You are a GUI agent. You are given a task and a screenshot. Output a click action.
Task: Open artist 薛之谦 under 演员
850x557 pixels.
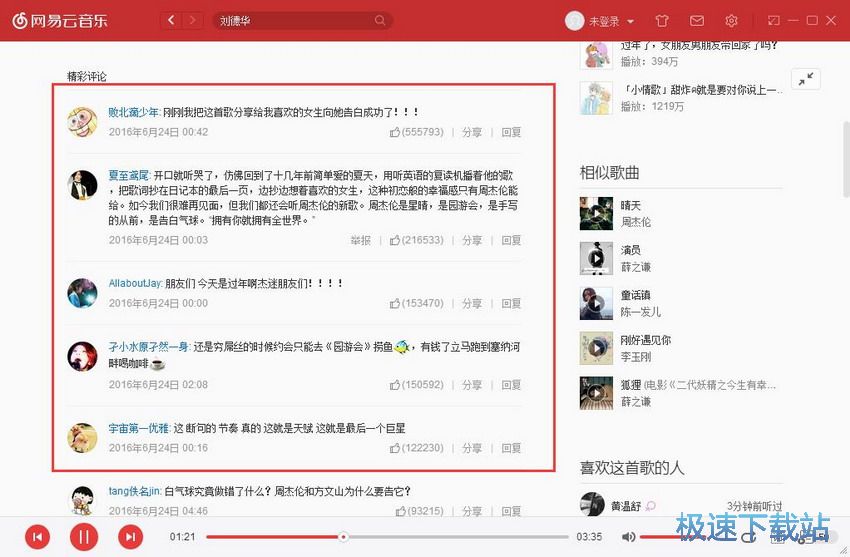point(635,267)
